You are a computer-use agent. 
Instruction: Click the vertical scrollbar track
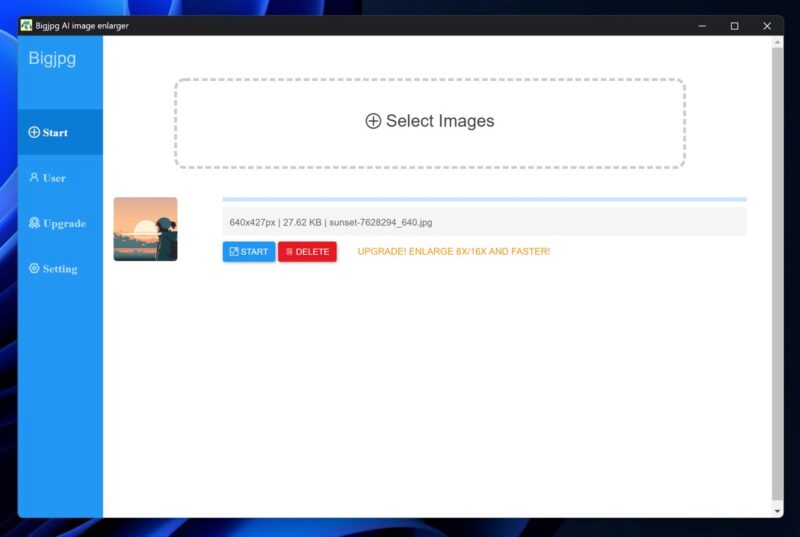click(777, 275)
